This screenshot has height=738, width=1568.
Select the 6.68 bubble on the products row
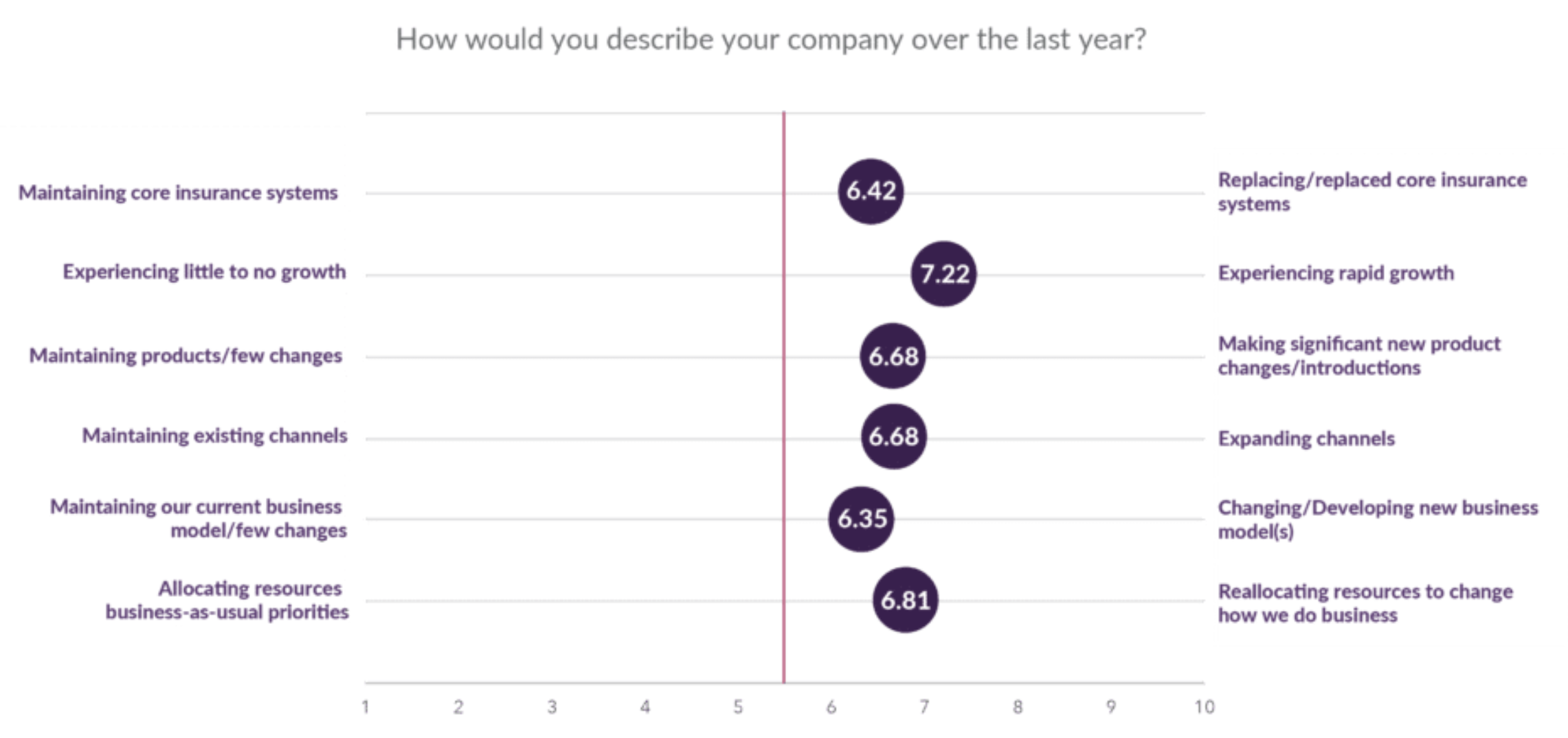pos(893,356)
